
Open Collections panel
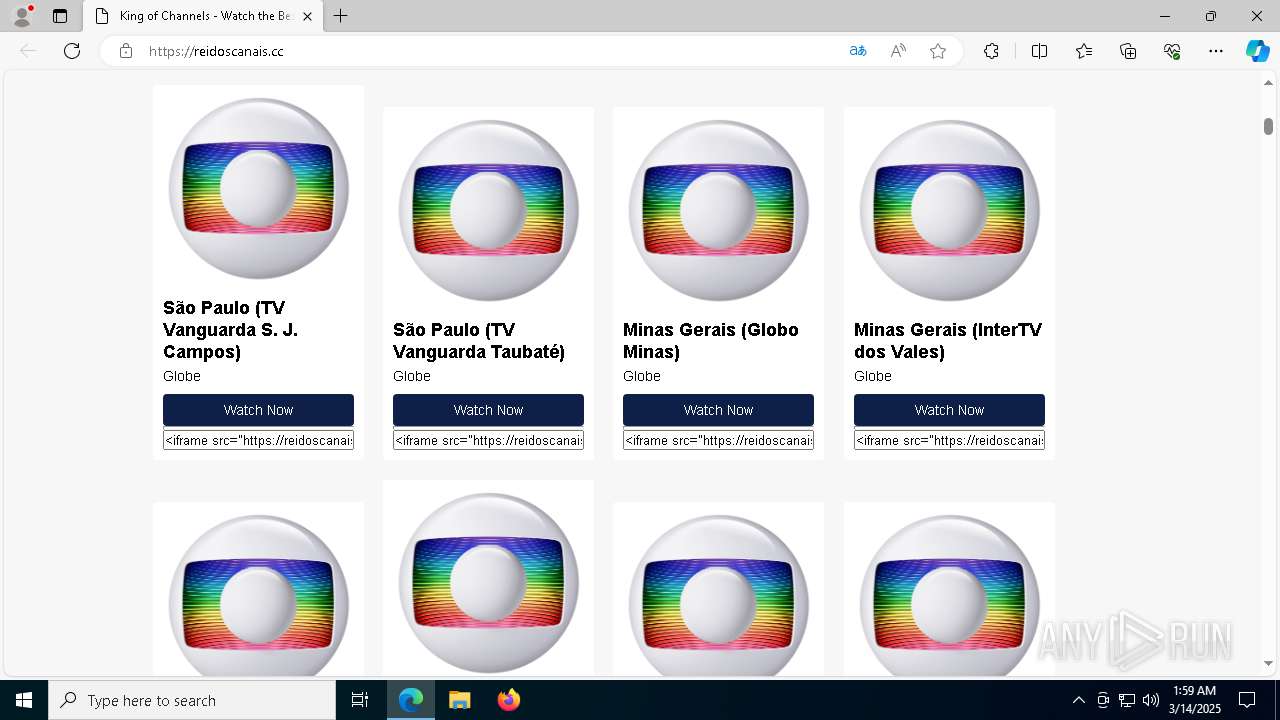click(1128, 51)
